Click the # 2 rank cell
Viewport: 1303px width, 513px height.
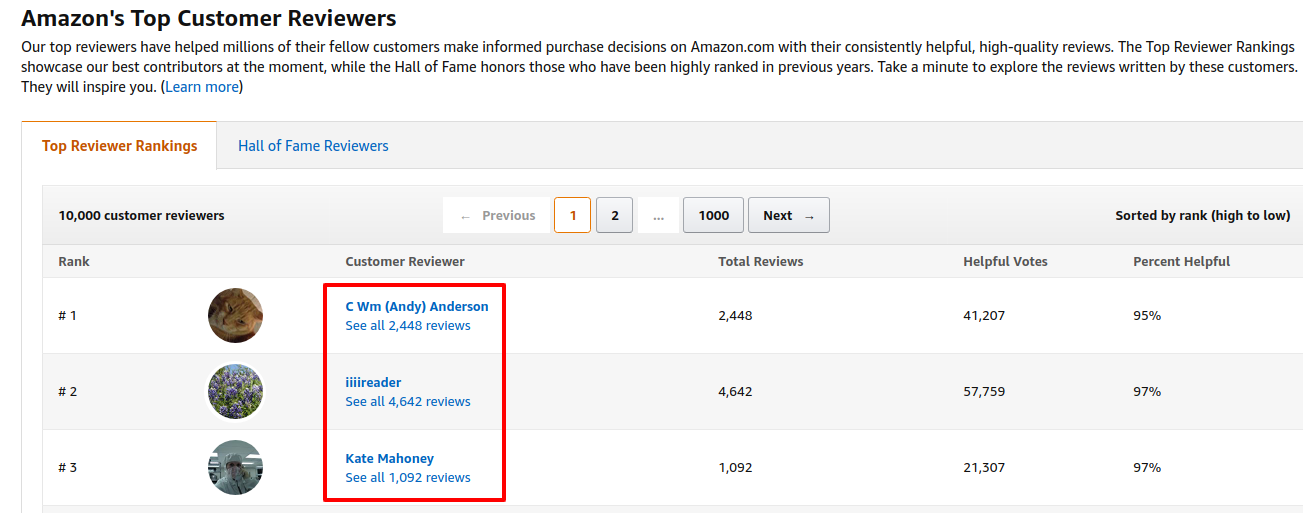(x=68, y=392)
